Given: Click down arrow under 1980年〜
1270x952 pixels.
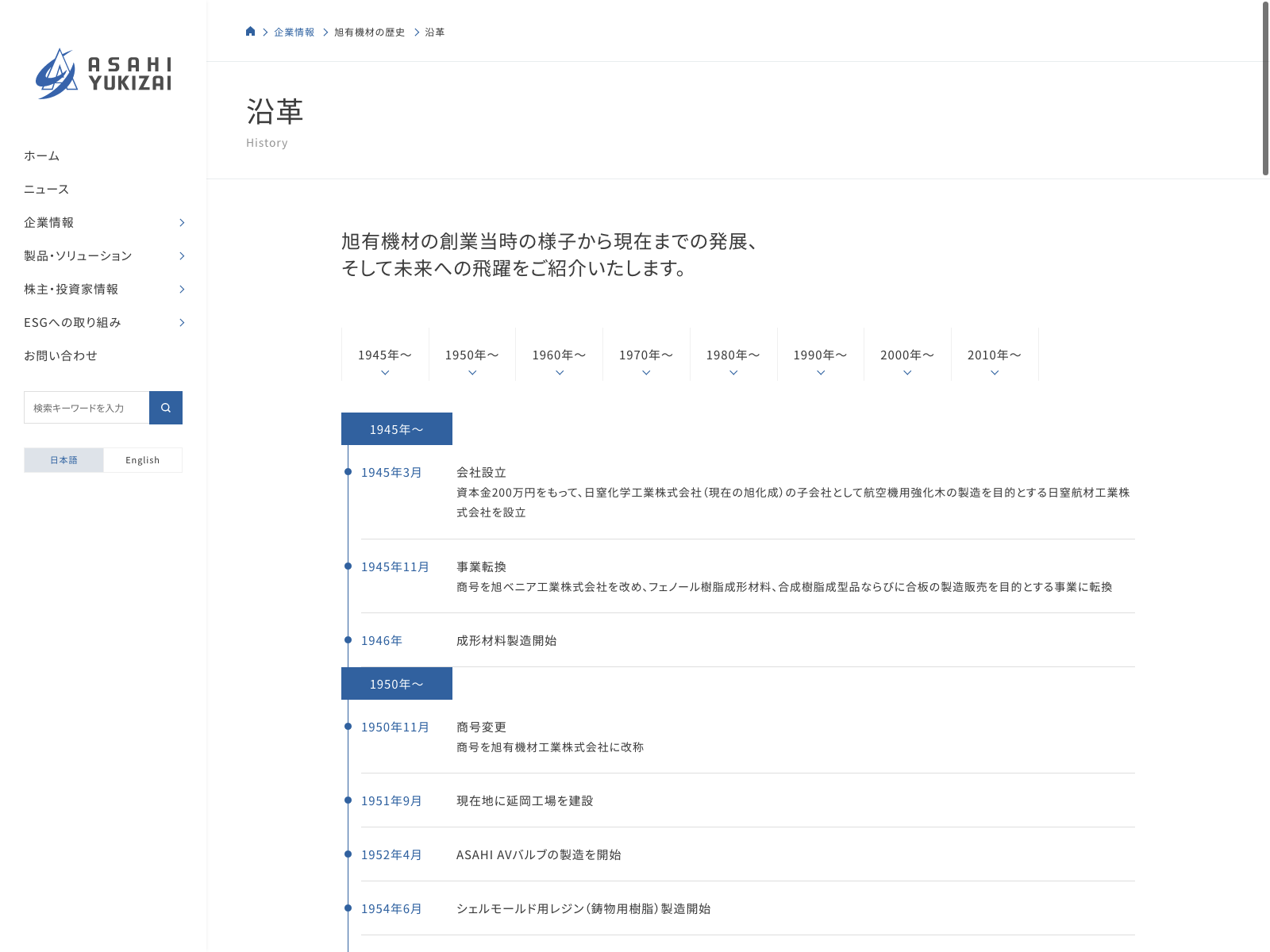Looking at the screenshot, I should [x=733, y=373].
